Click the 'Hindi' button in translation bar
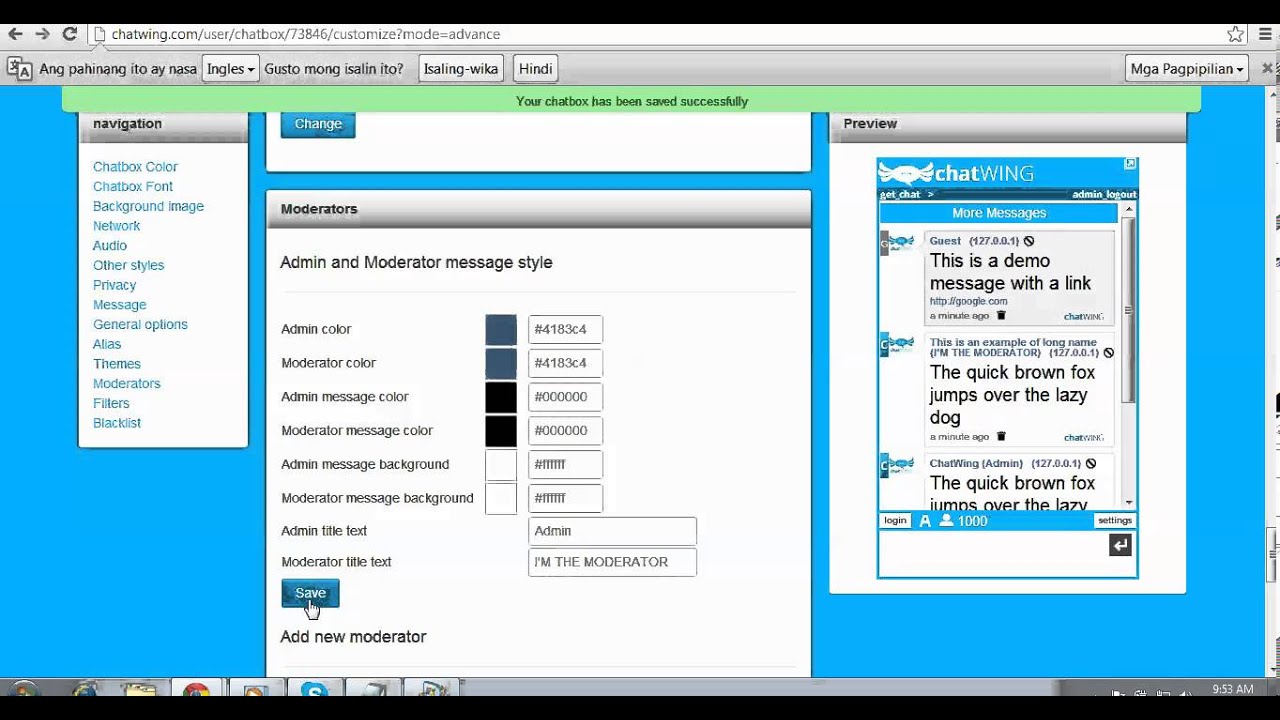 535,69
